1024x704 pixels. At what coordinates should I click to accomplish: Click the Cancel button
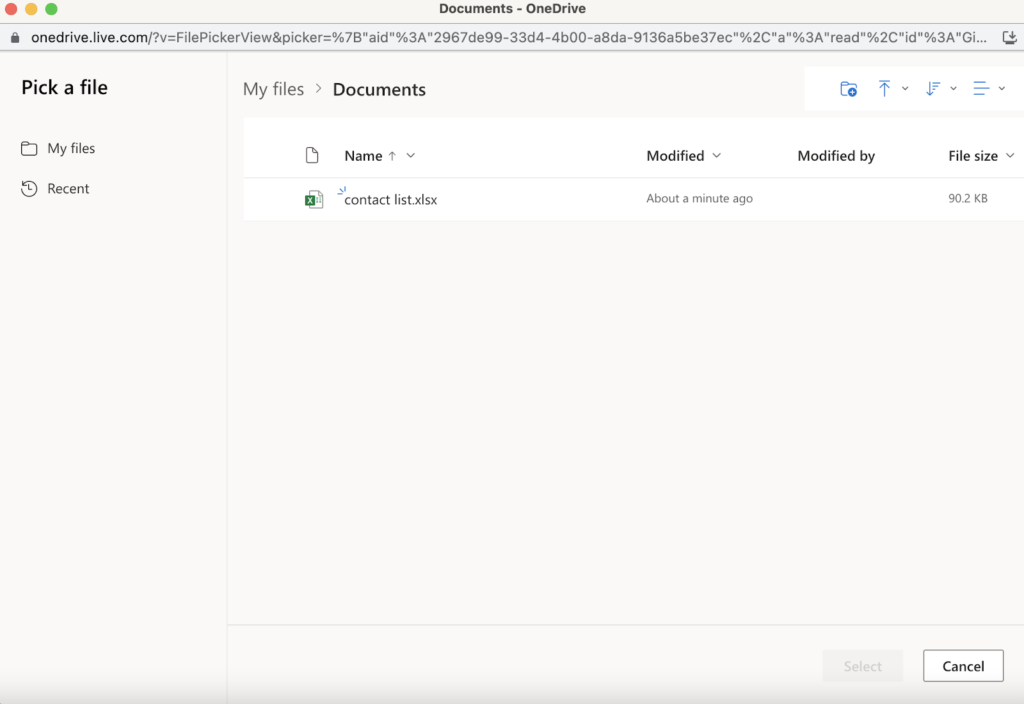click(x=963, y=666)
